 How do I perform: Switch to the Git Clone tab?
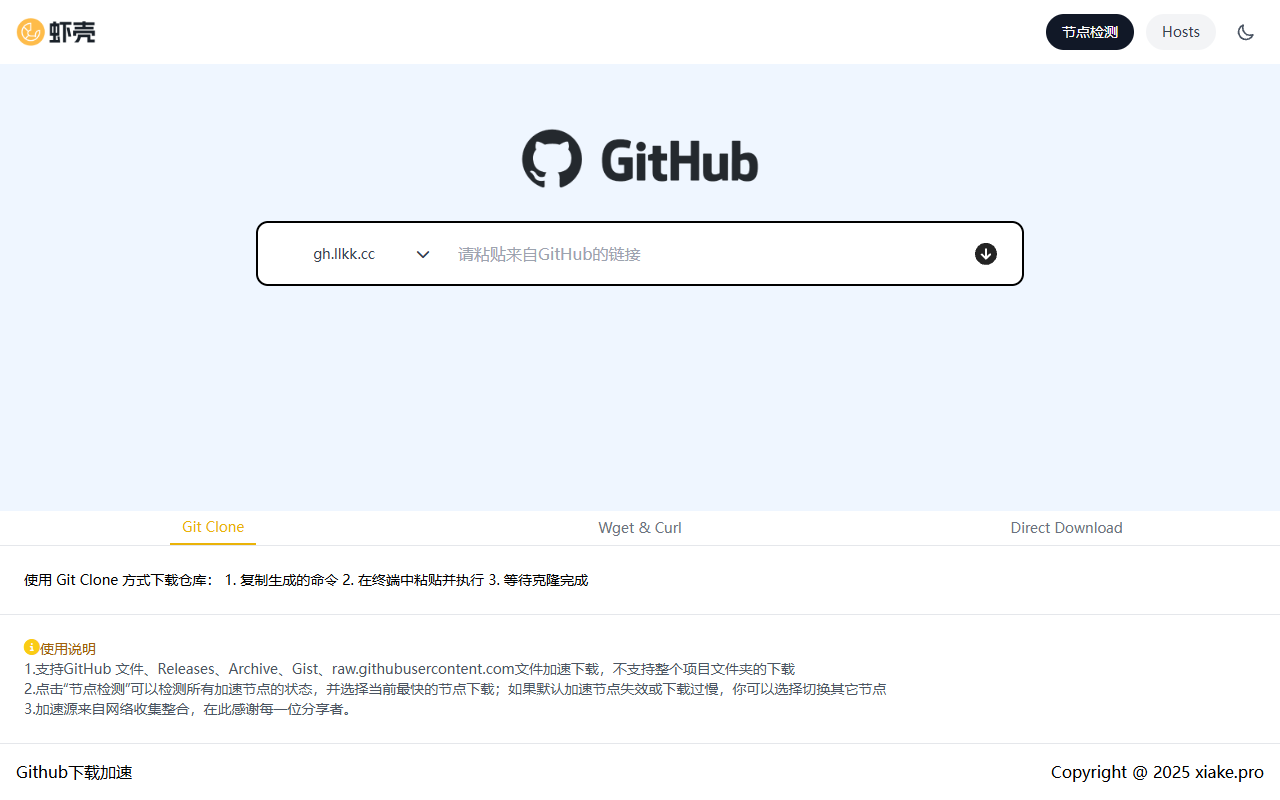click(213, 527)
